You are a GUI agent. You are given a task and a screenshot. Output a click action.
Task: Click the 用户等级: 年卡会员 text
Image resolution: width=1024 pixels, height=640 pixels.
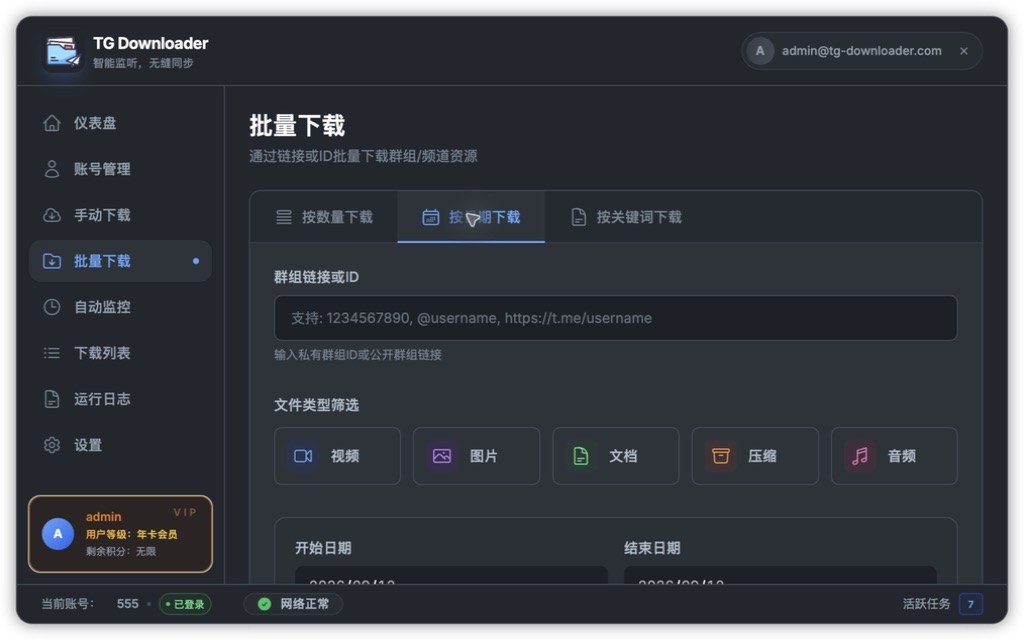point(131,534)
